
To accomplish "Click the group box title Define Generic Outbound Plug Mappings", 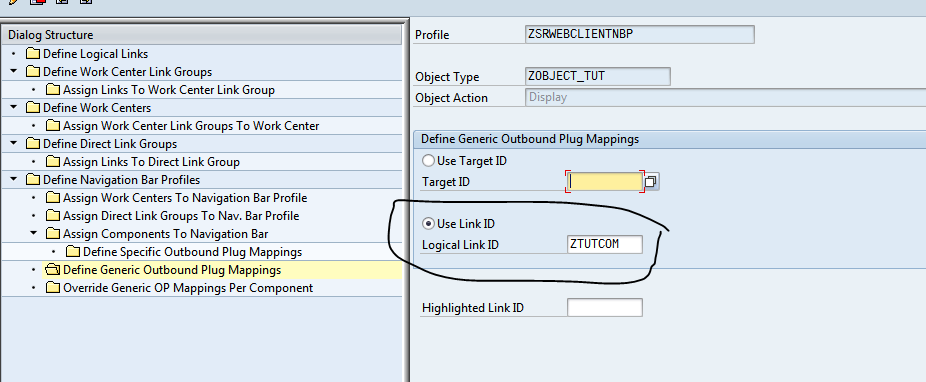I will coord(530,139).
